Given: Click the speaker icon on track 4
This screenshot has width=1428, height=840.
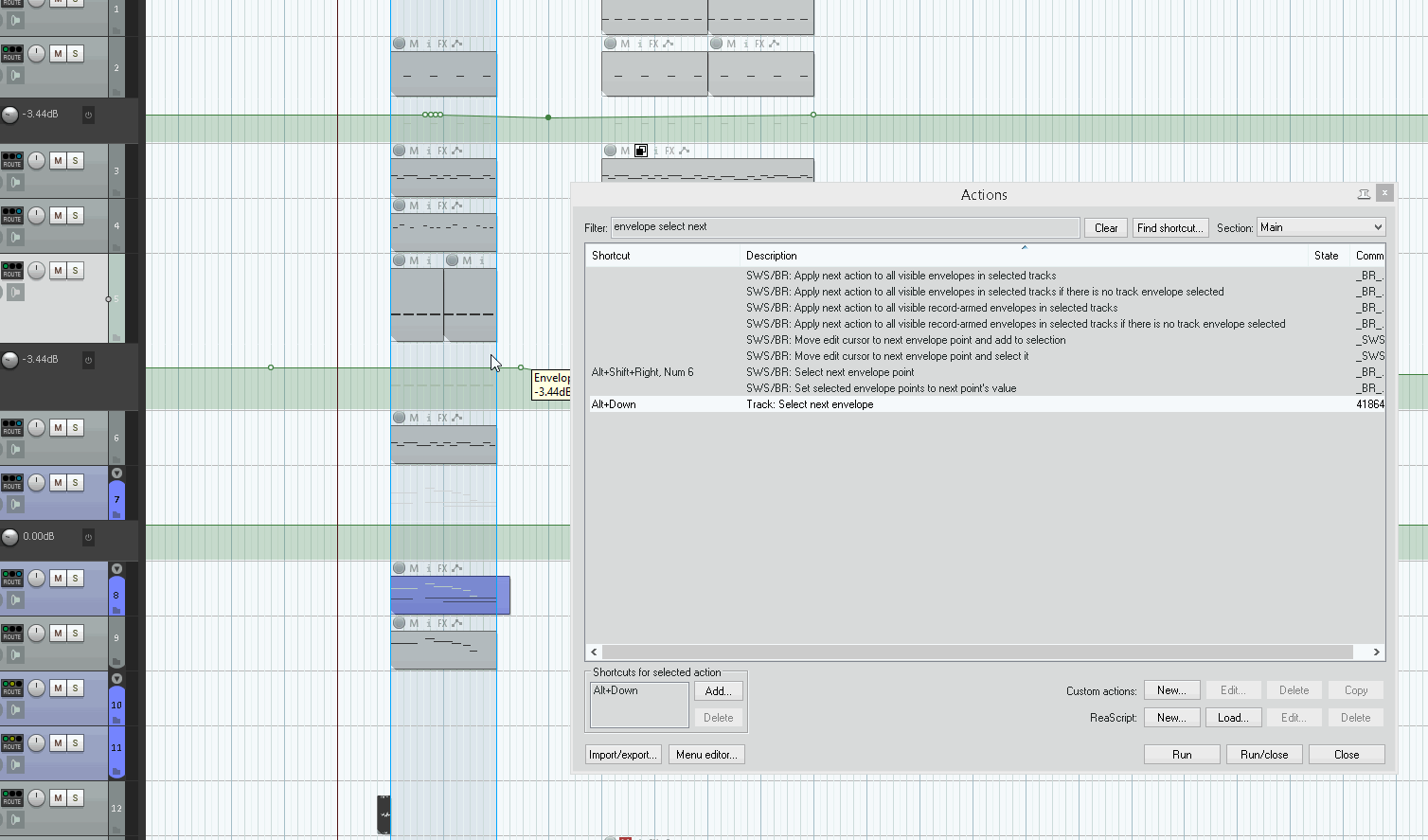Looking at the screenshot, I should pyautogui.click(x=15, y=237).
